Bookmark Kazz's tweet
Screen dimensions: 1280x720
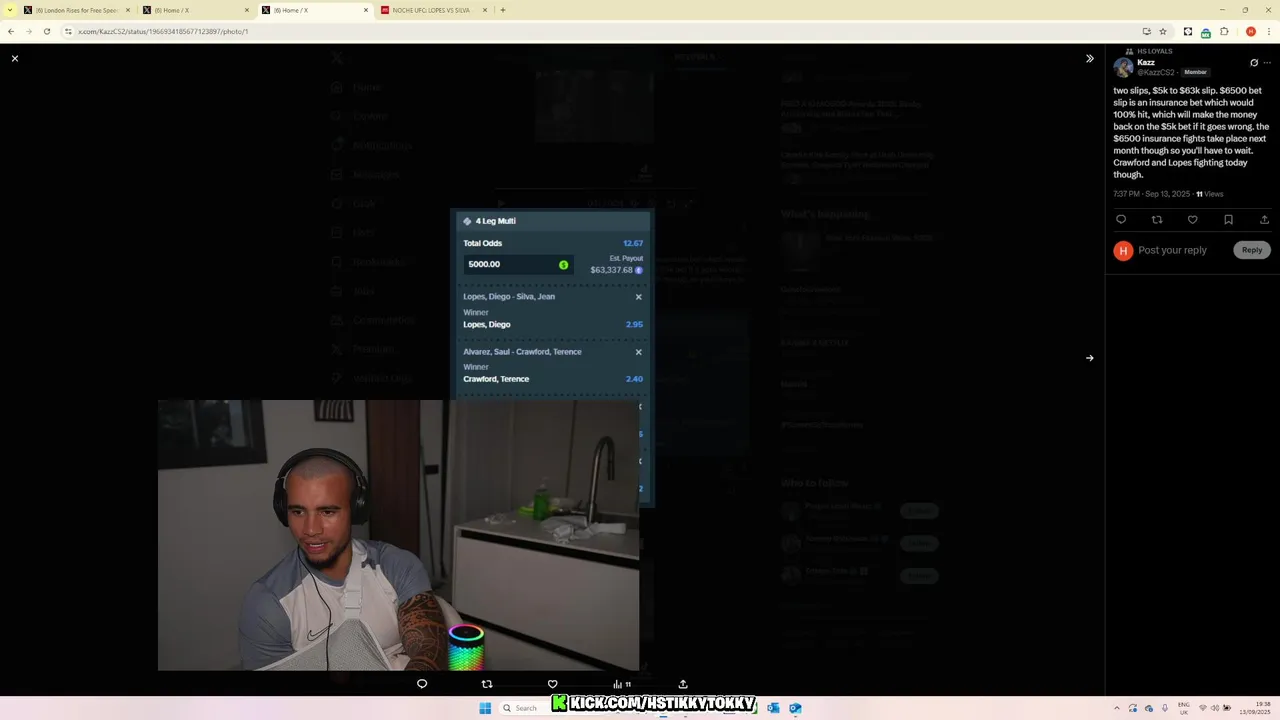(x=1228, y=220)
